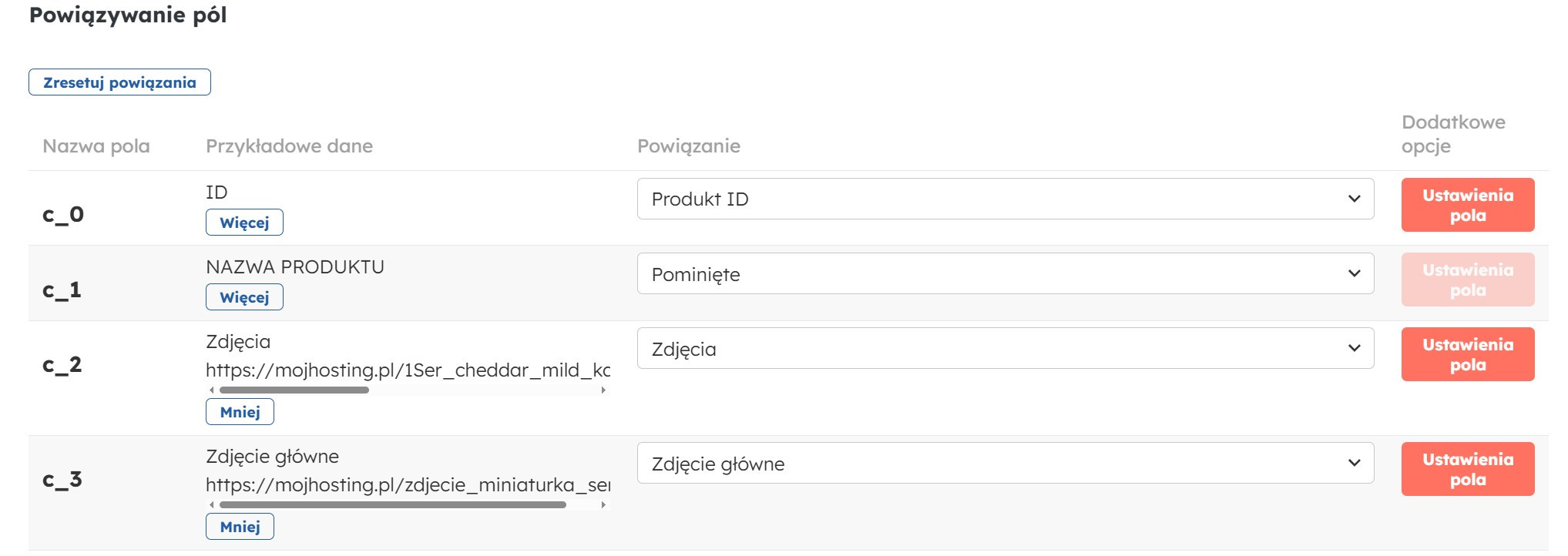Show more under NAZWA PRODUKTU sample

coord(244,297)
